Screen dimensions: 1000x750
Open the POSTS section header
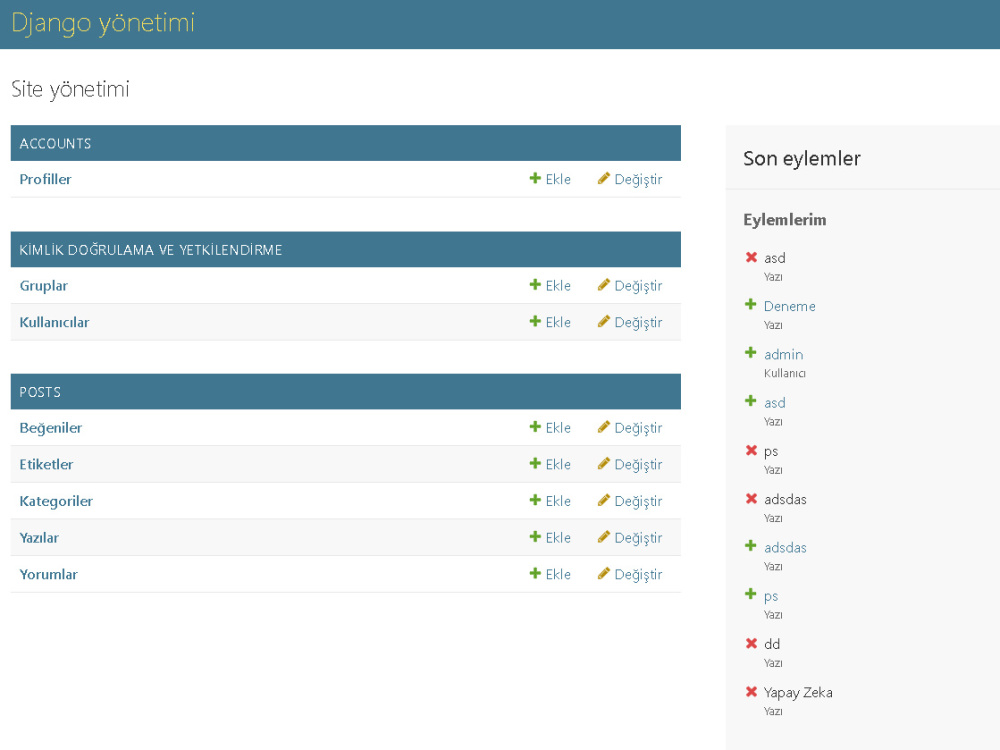(x=40, y=392)
